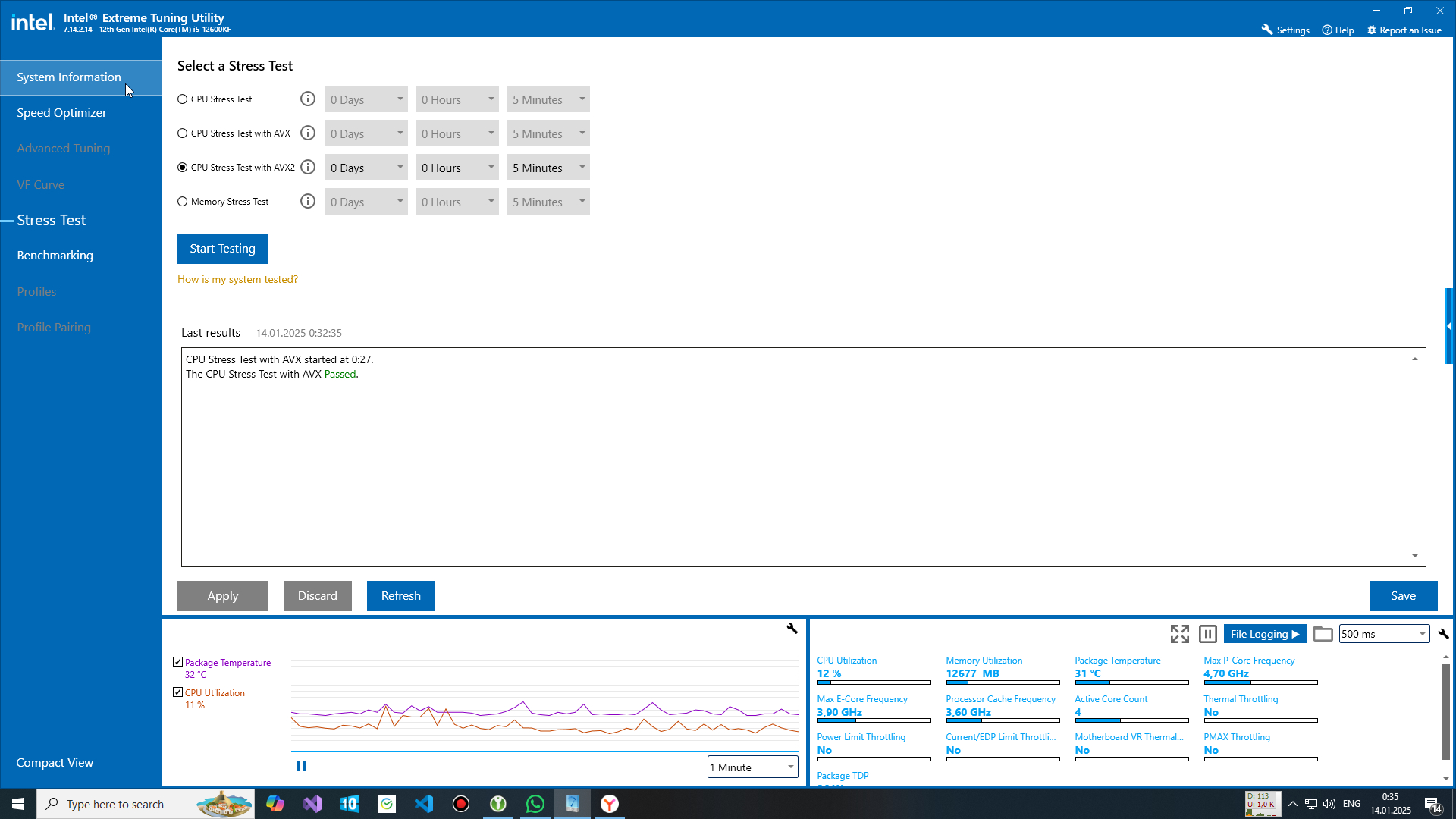Select the Memory Stress Test radio option
Image resolution: width=1456 pixels, height=819 pixels.
183,202
